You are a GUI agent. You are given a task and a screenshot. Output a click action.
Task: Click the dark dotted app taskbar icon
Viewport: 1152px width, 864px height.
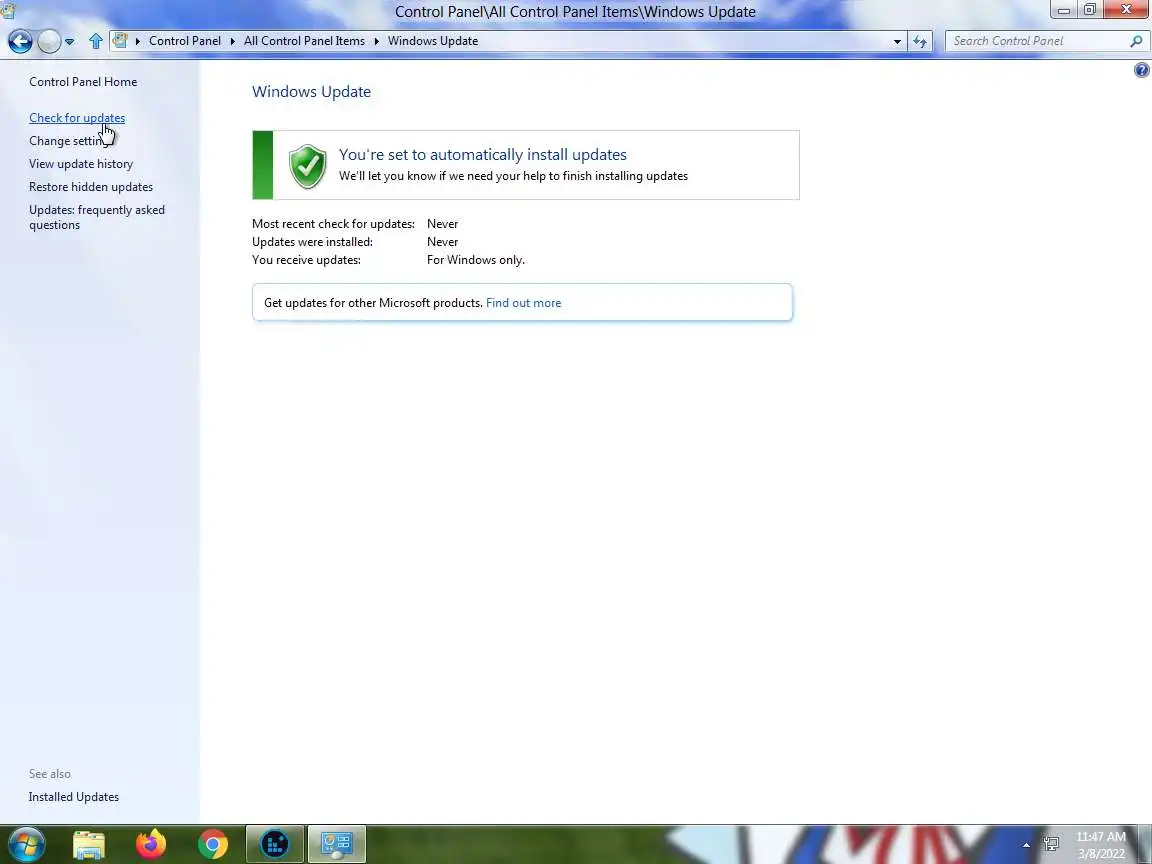[x=275, y=844]
